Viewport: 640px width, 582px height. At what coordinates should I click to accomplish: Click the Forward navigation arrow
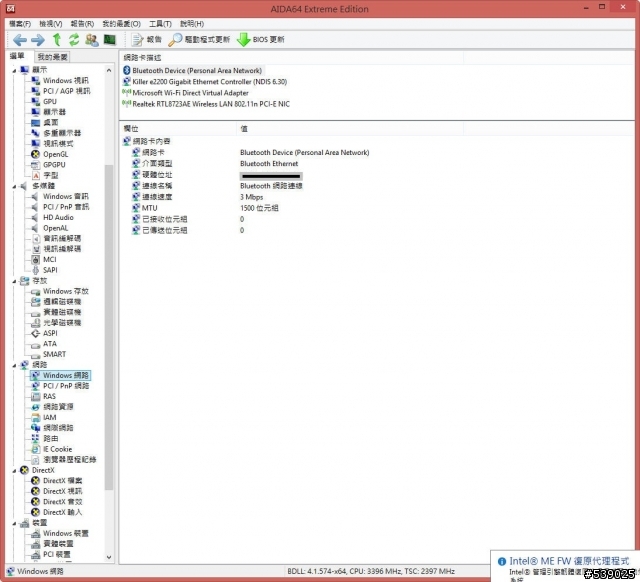[38, 40]
